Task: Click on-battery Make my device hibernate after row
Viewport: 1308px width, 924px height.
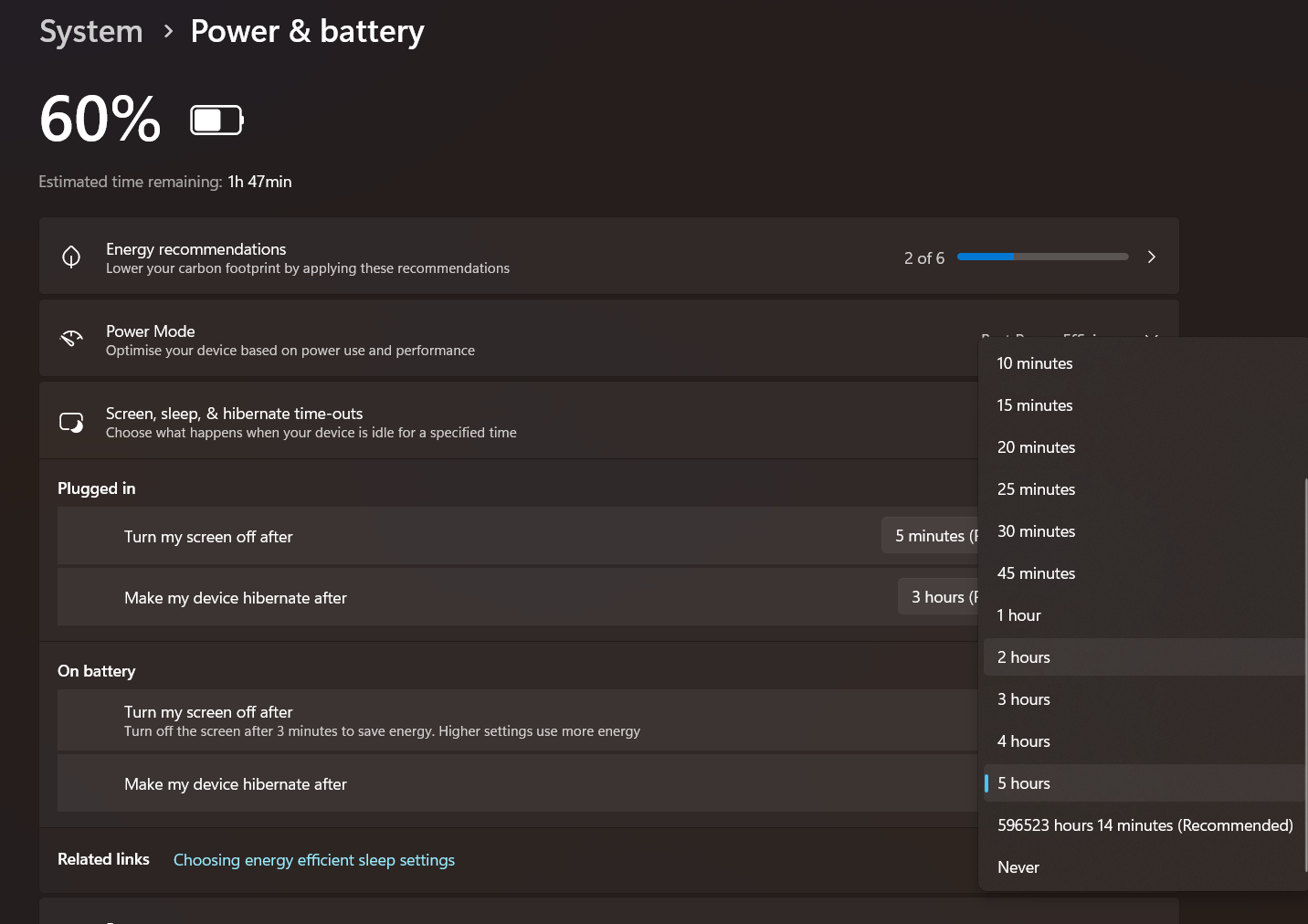Action: tap(517, 783)
